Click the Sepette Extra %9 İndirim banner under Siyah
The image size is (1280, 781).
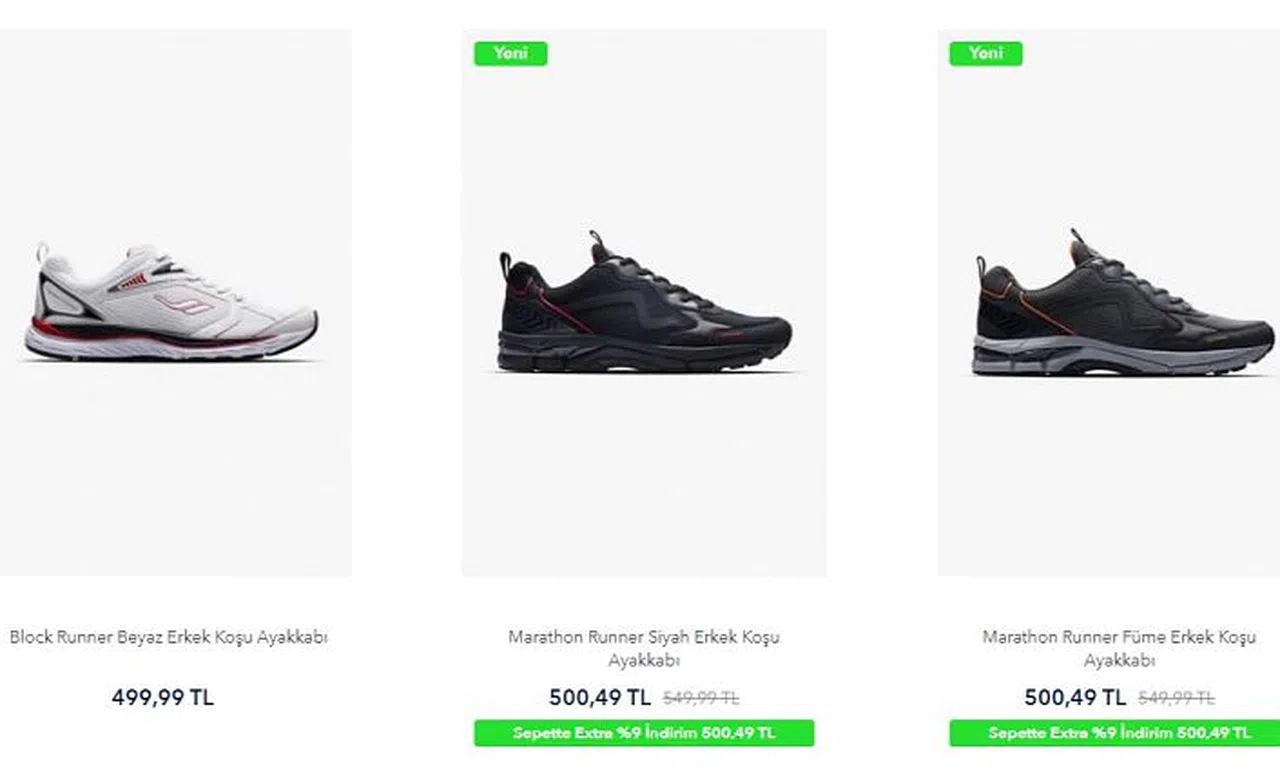pos(644,733)
